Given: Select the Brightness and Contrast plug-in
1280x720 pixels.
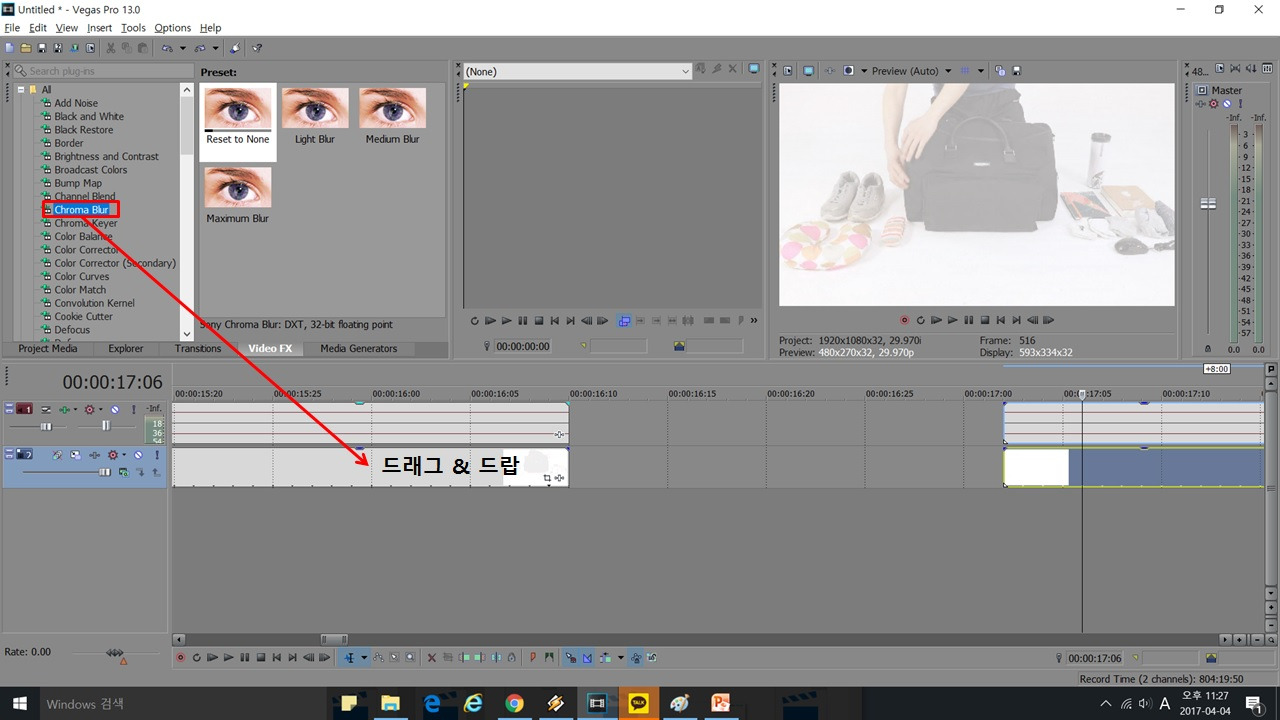Looking at the screenshot, I should (106, 156).
